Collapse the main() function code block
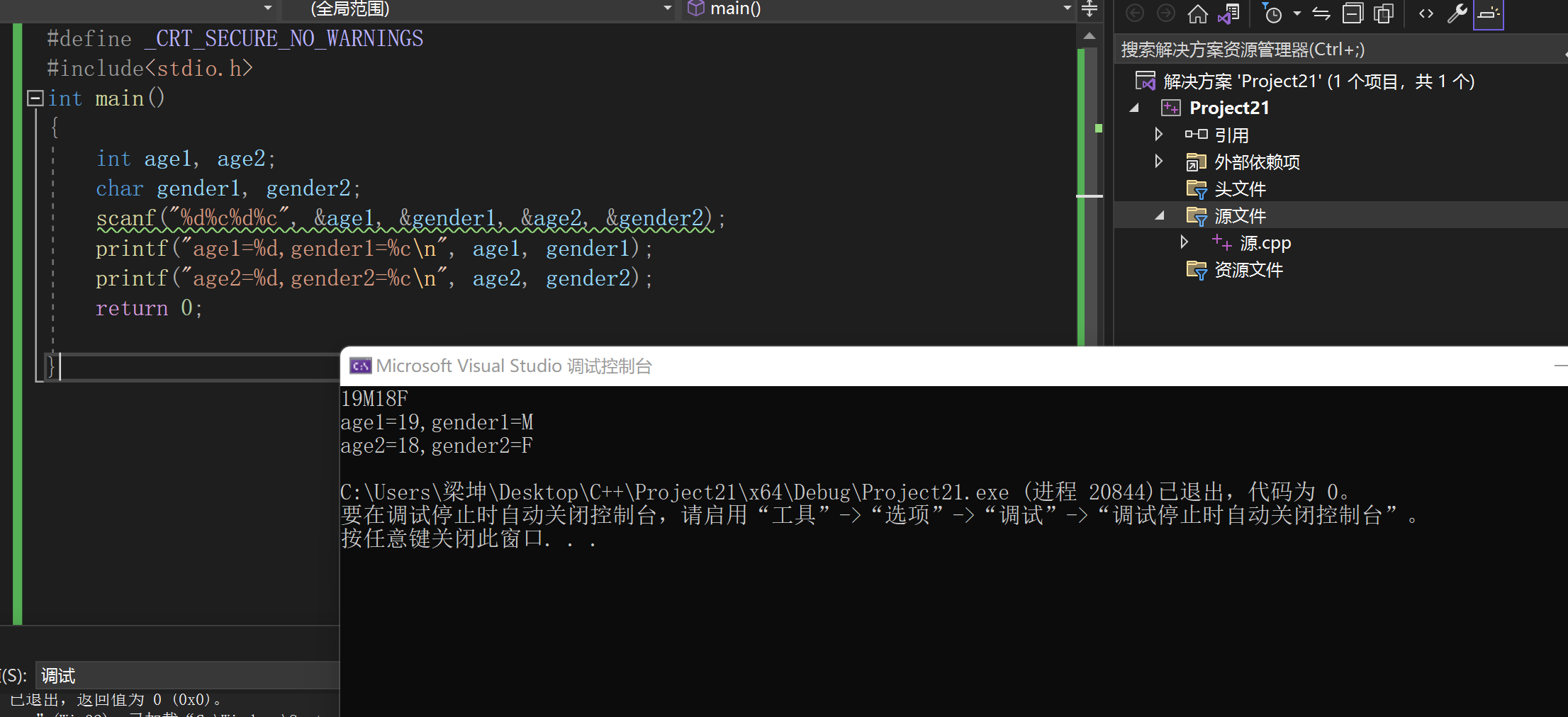The height and width of the screenshot is (717, 1568). 35,98
